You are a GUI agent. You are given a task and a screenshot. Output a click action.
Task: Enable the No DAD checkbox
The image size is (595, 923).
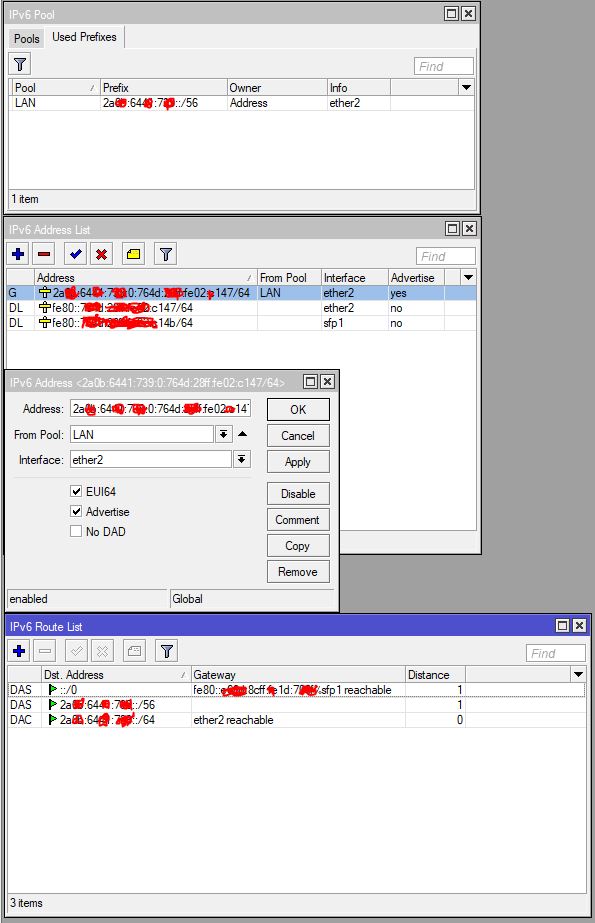[x=76, y=531]
